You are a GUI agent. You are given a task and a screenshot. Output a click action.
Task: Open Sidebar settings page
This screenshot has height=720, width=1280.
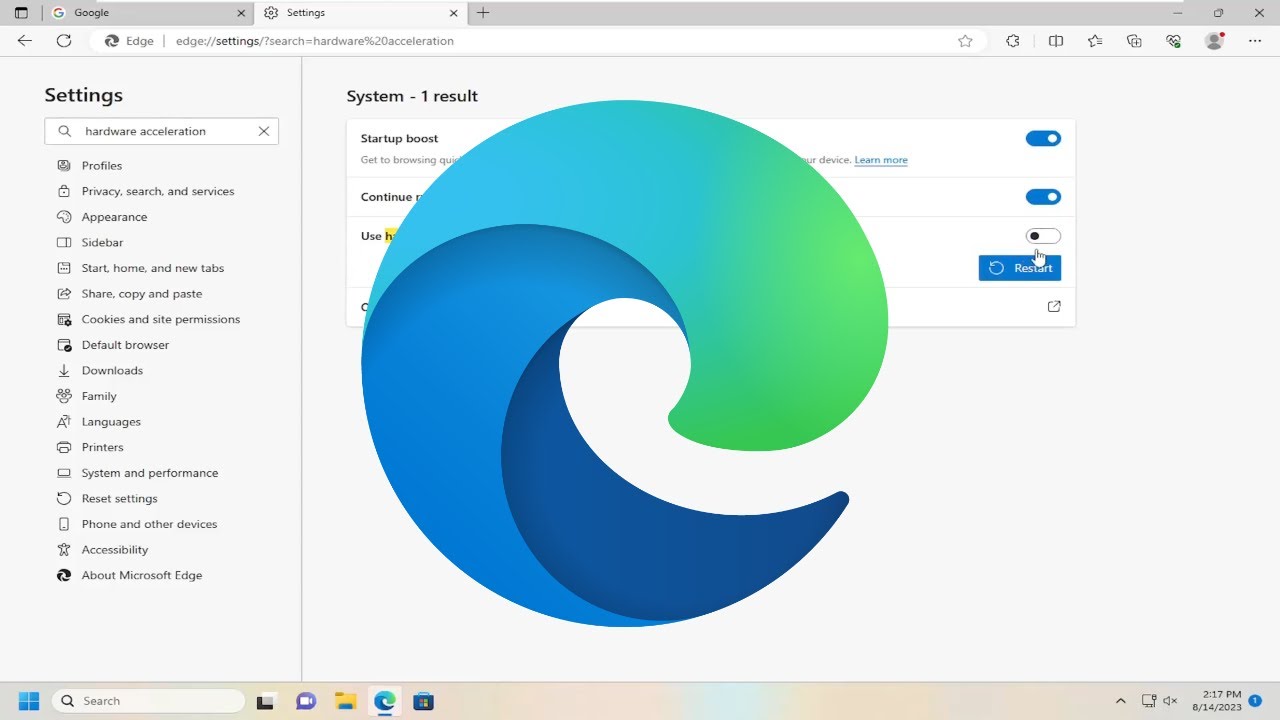point(102,242)
